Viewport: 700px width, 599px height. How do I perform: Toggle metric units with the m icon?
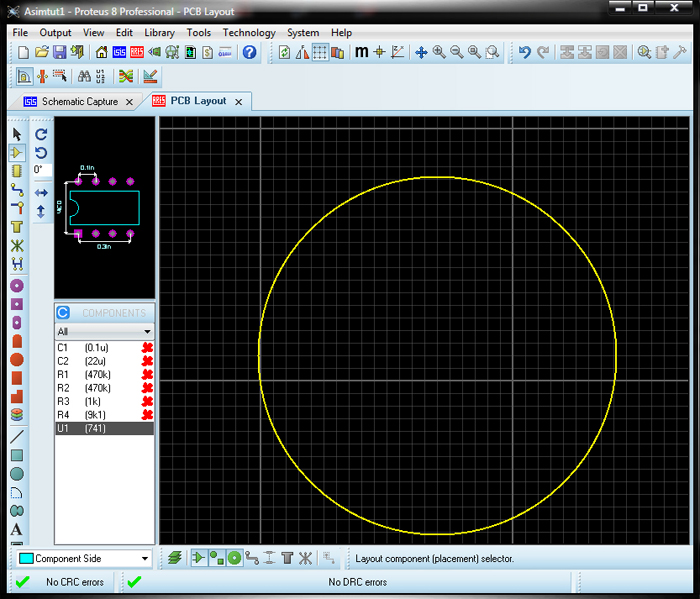point(362,53)
